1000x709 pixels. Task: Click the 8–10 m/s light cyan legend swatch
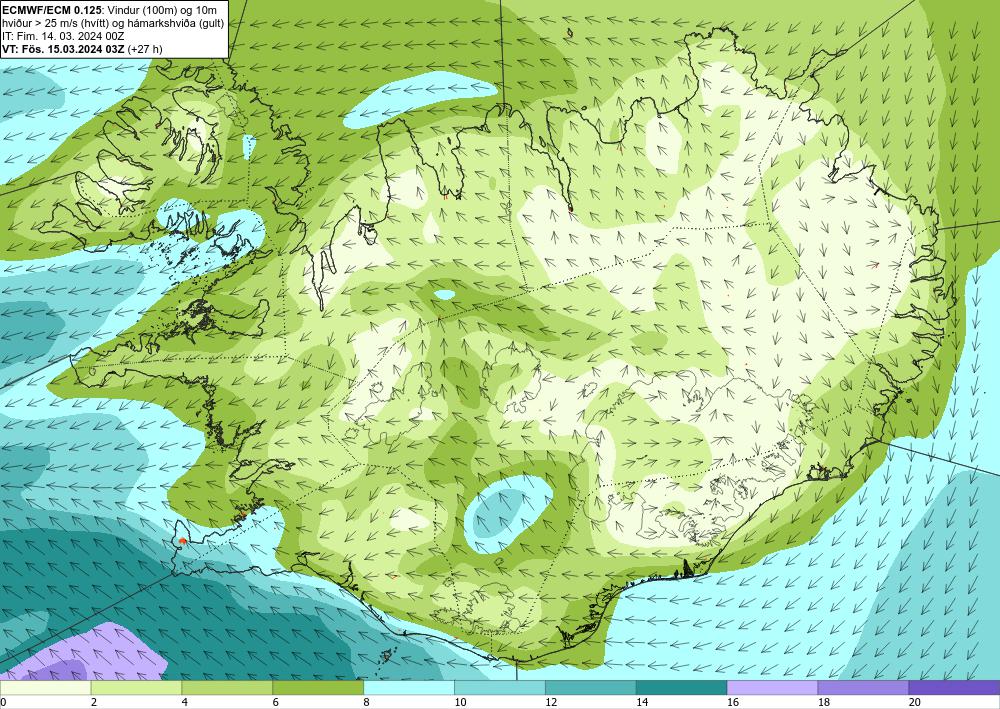tap(409, 688)
